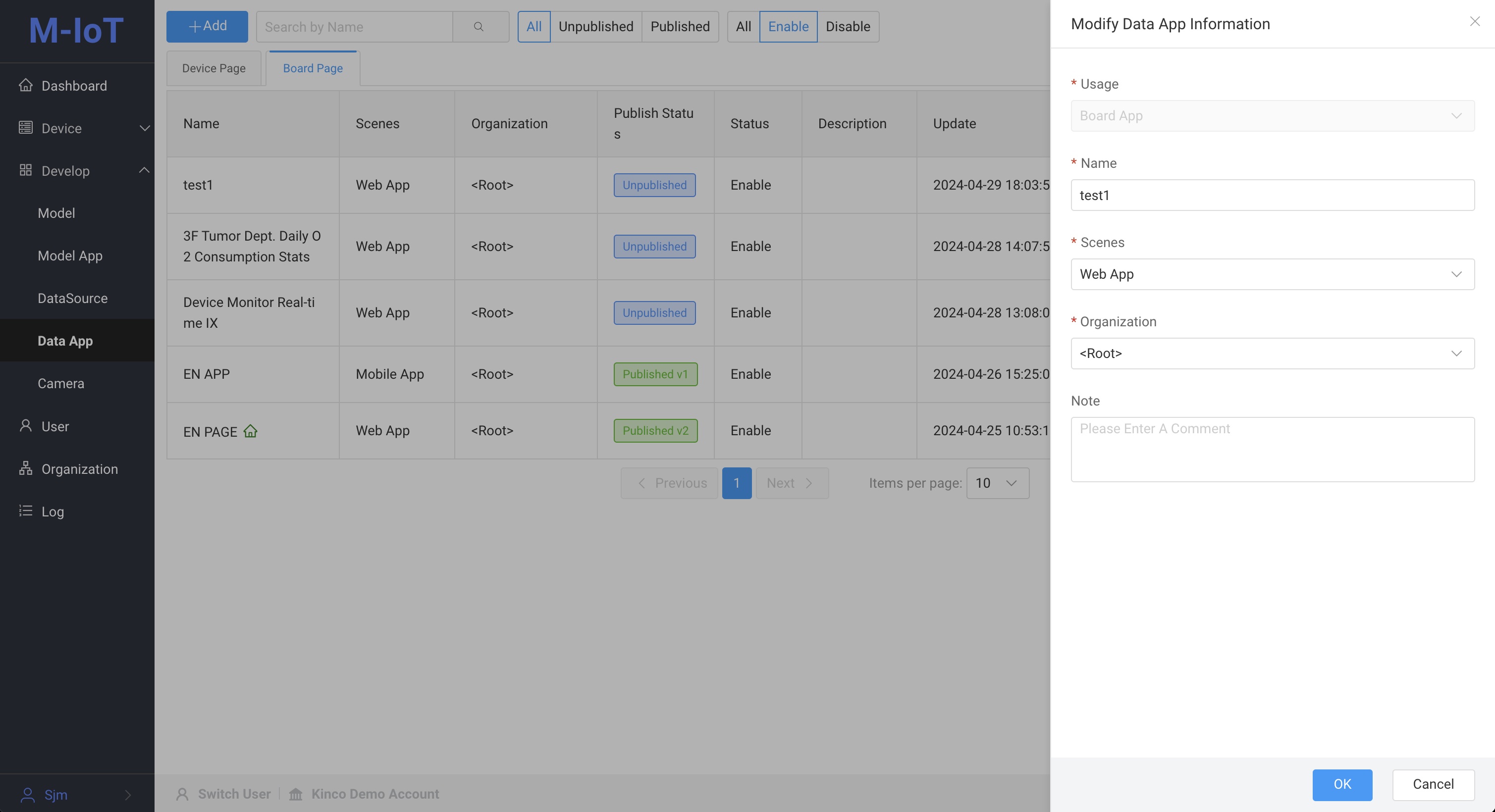Click the Log list icon
This screenshot has height=812, width=1495.
tap(26, 510)
